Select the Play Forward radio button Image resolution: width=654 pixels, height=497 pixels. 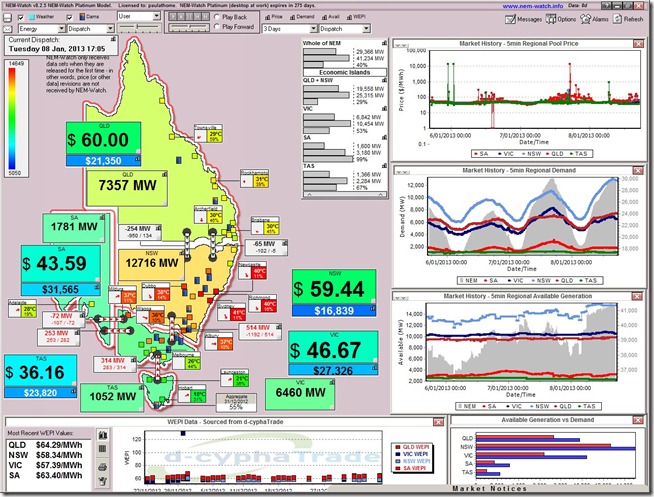[216, 27]
